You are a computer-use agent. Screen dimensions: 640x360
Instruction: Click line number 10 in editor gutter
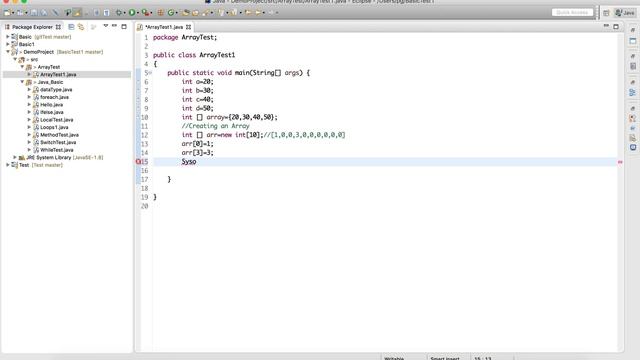pos(144,117)
